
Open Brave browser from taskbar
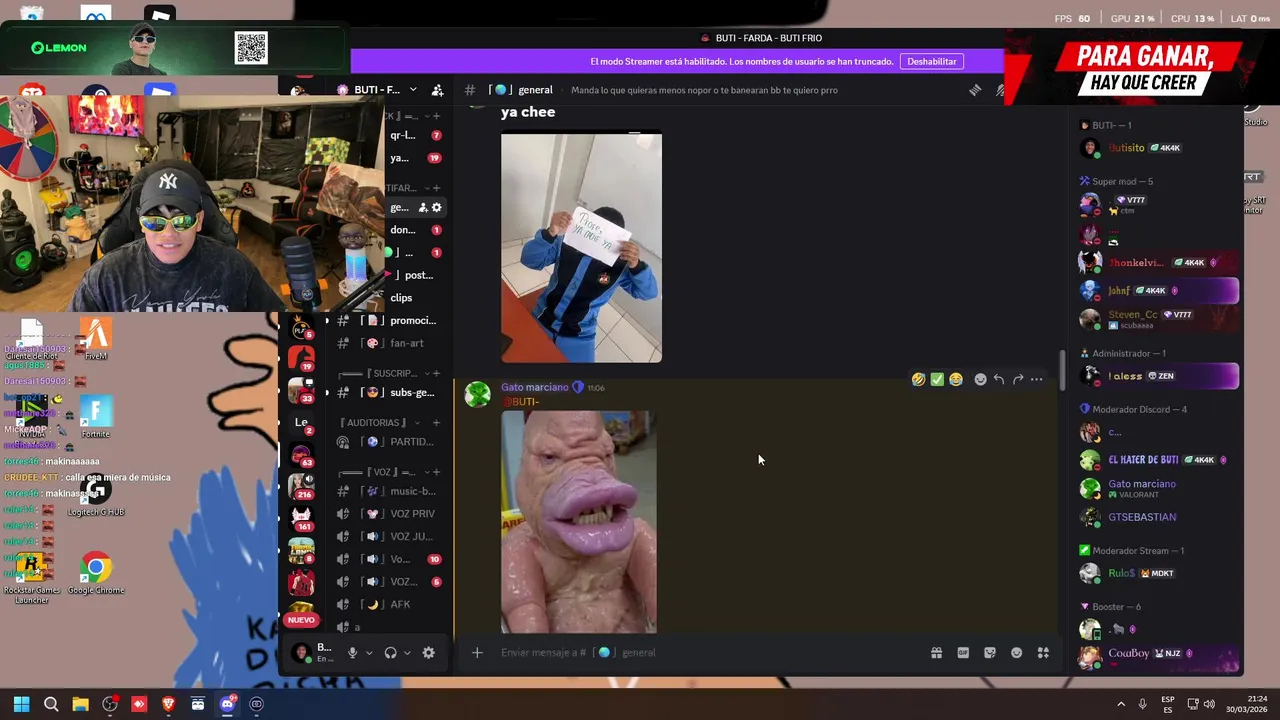pos(168,704)
